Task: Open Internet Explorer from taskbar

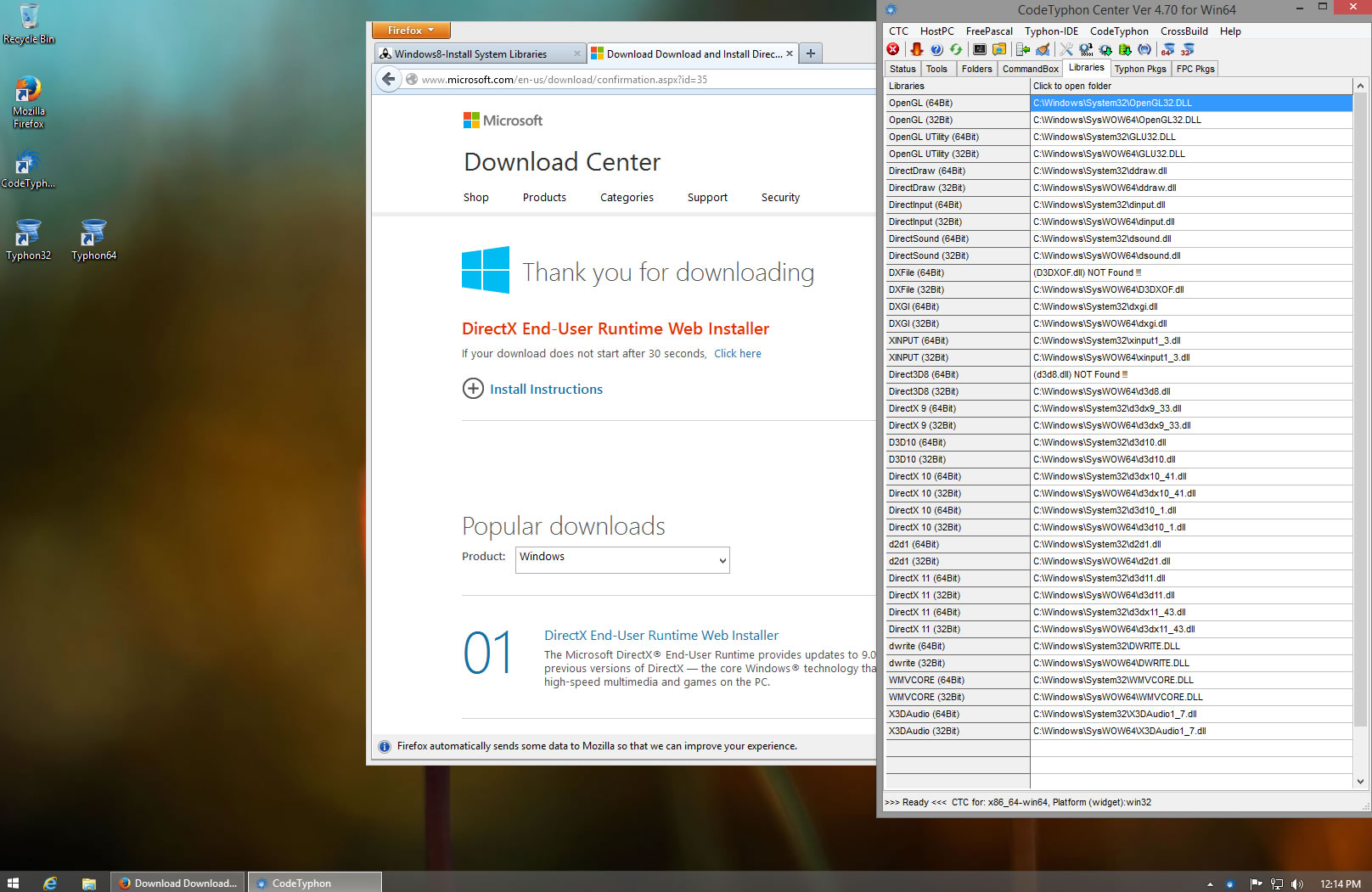Action: pyautogui.click(x=50, y=883)
